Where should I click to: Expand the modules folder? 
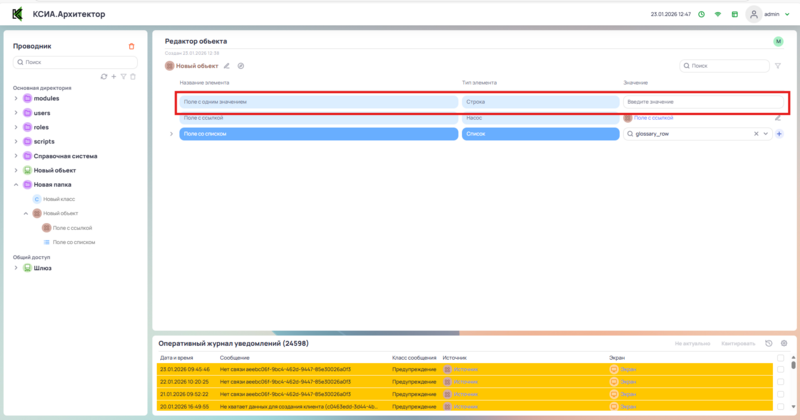coord(16,98)
